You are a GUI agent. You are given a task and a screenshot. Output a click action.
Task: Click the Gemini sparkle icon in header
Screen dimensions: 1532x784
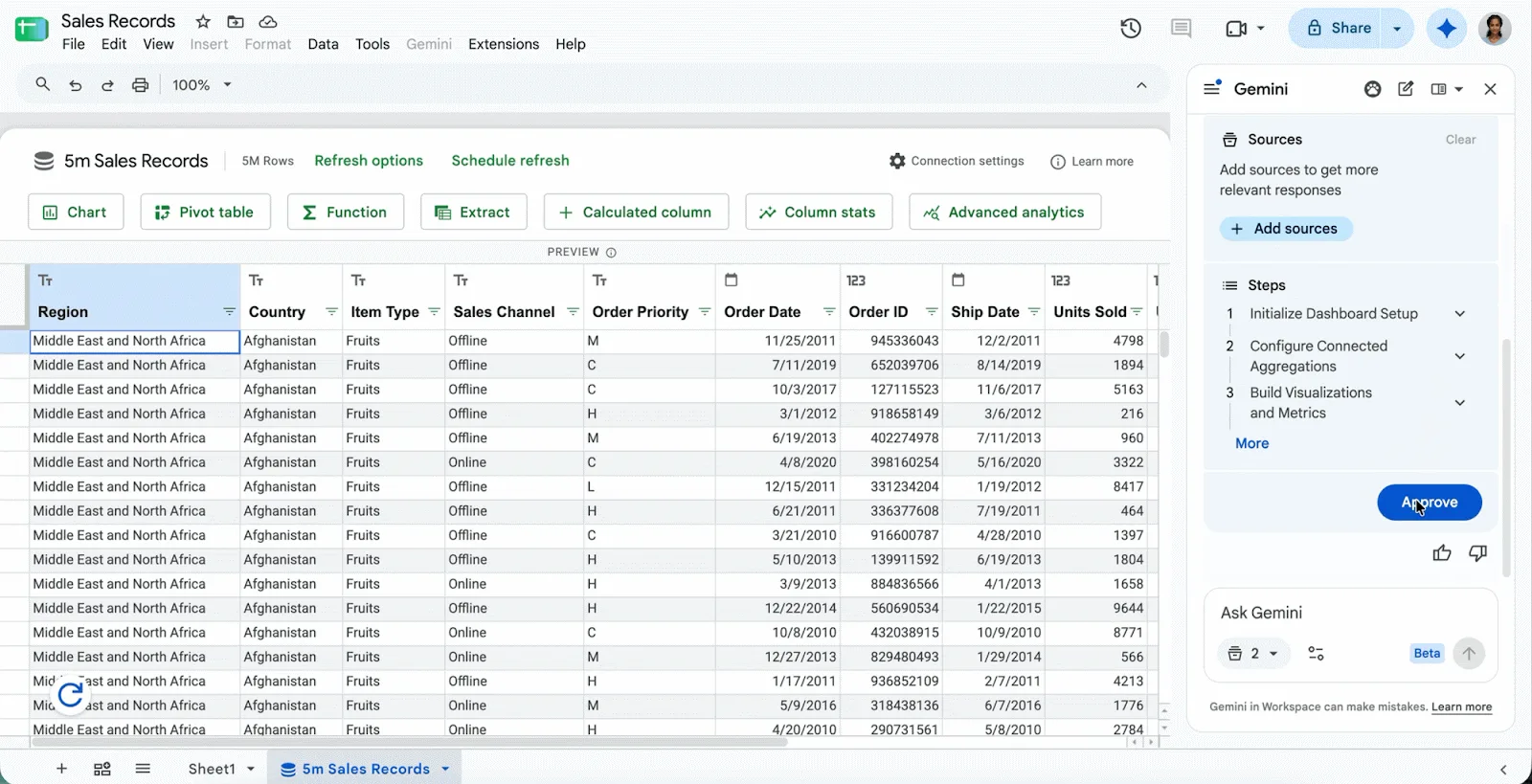(x=1447, y=29)
